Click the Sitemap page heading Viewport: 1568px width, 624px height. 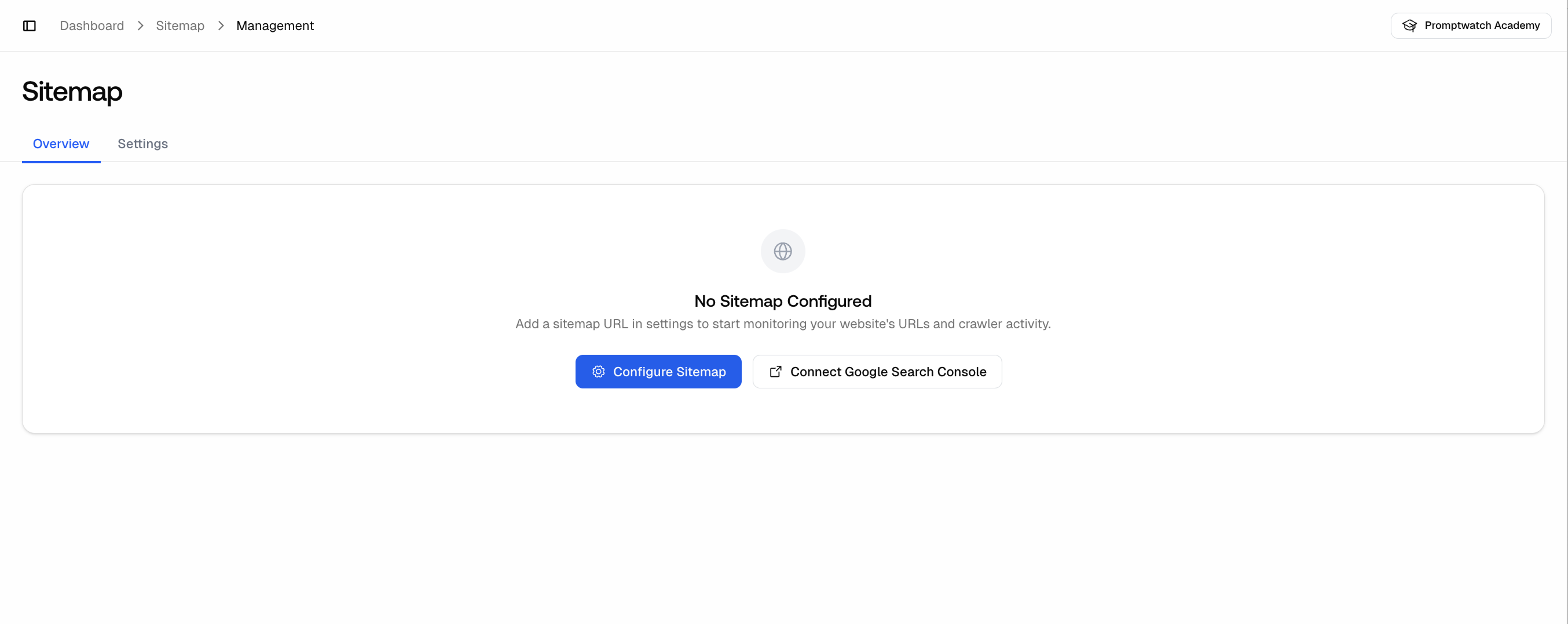pos(72,91)
